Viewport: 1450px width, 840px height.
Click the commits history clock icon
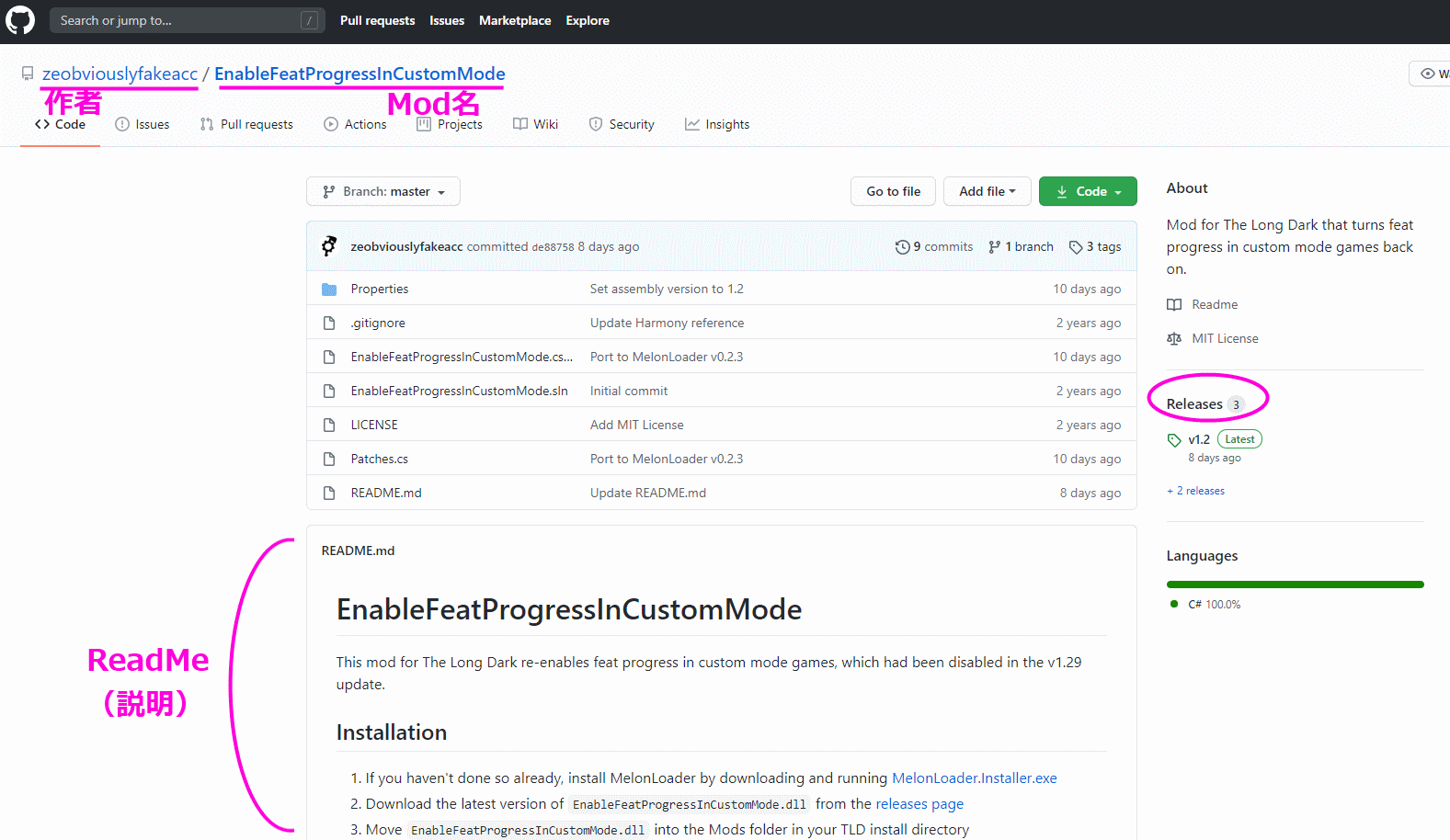click(x=903, y=246)
